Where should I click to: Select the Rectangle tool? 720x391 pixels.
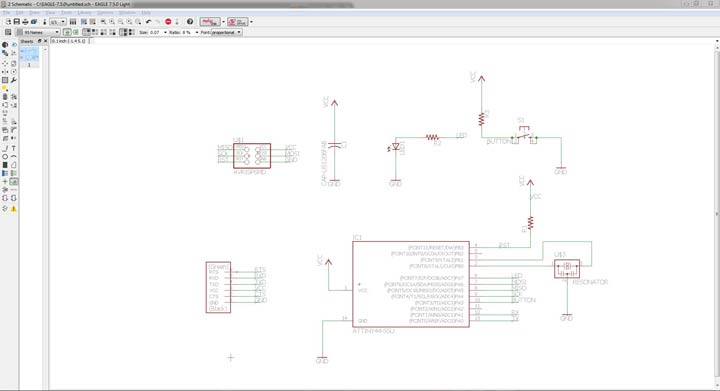5,165
